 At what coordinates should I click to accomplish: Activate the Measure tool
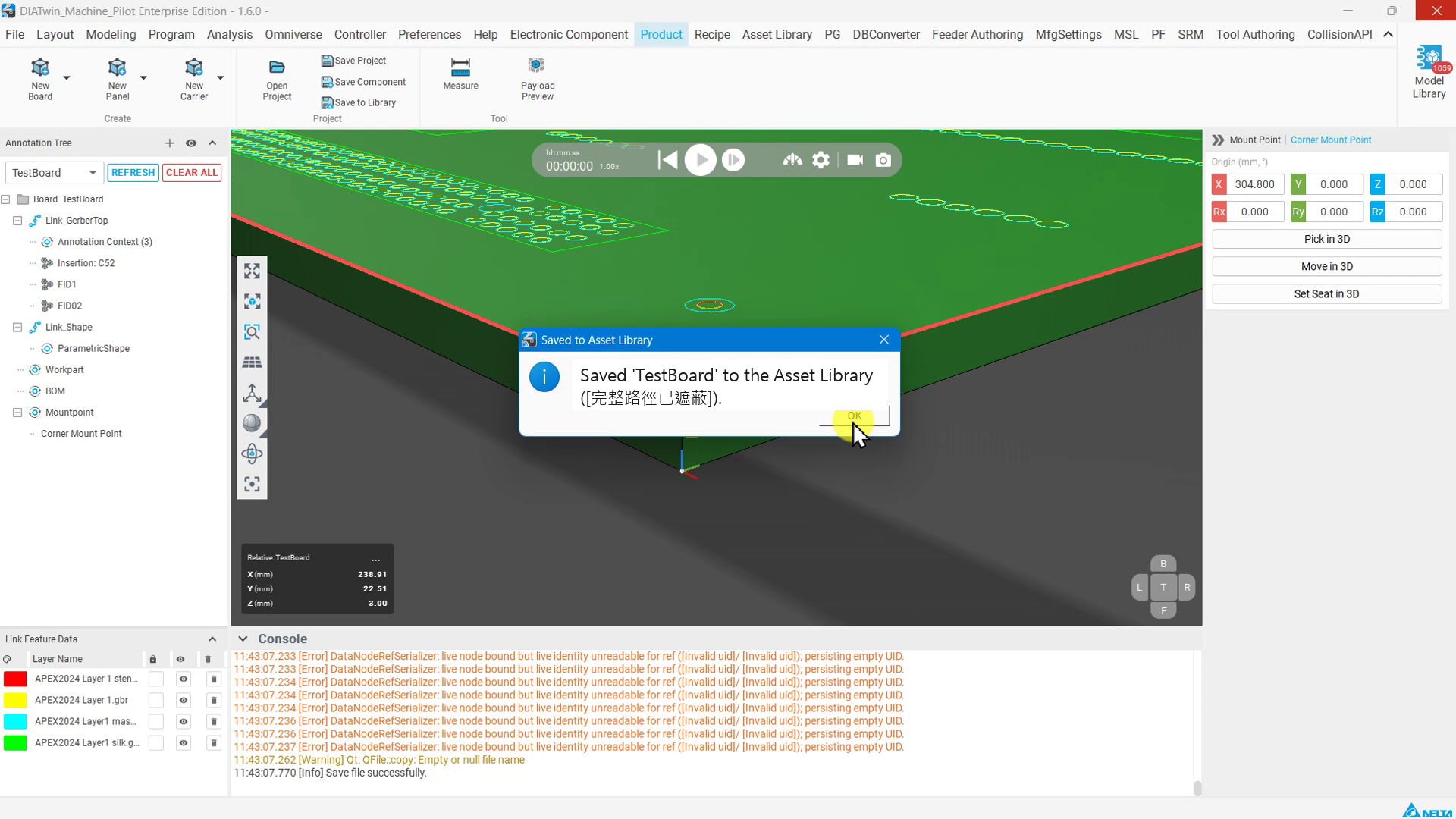[x=460, y=74]
